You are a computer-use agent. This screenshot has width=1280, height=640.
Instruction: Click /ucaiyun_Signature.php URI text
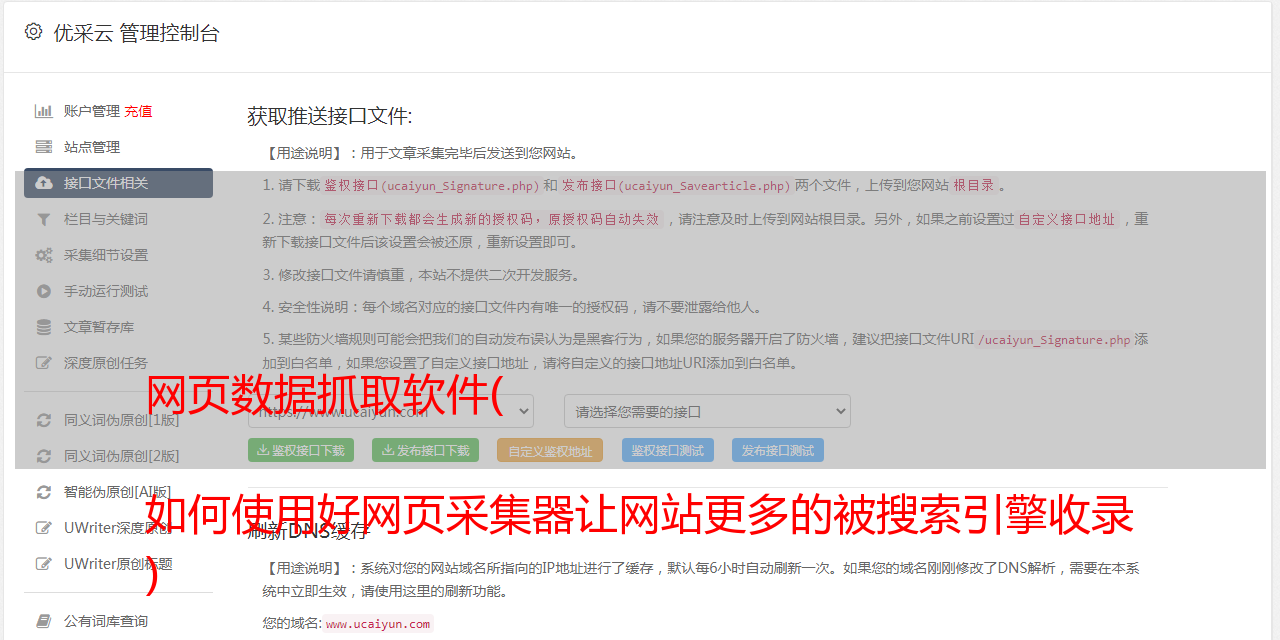pyautogui.click(x=1054, y=340)
